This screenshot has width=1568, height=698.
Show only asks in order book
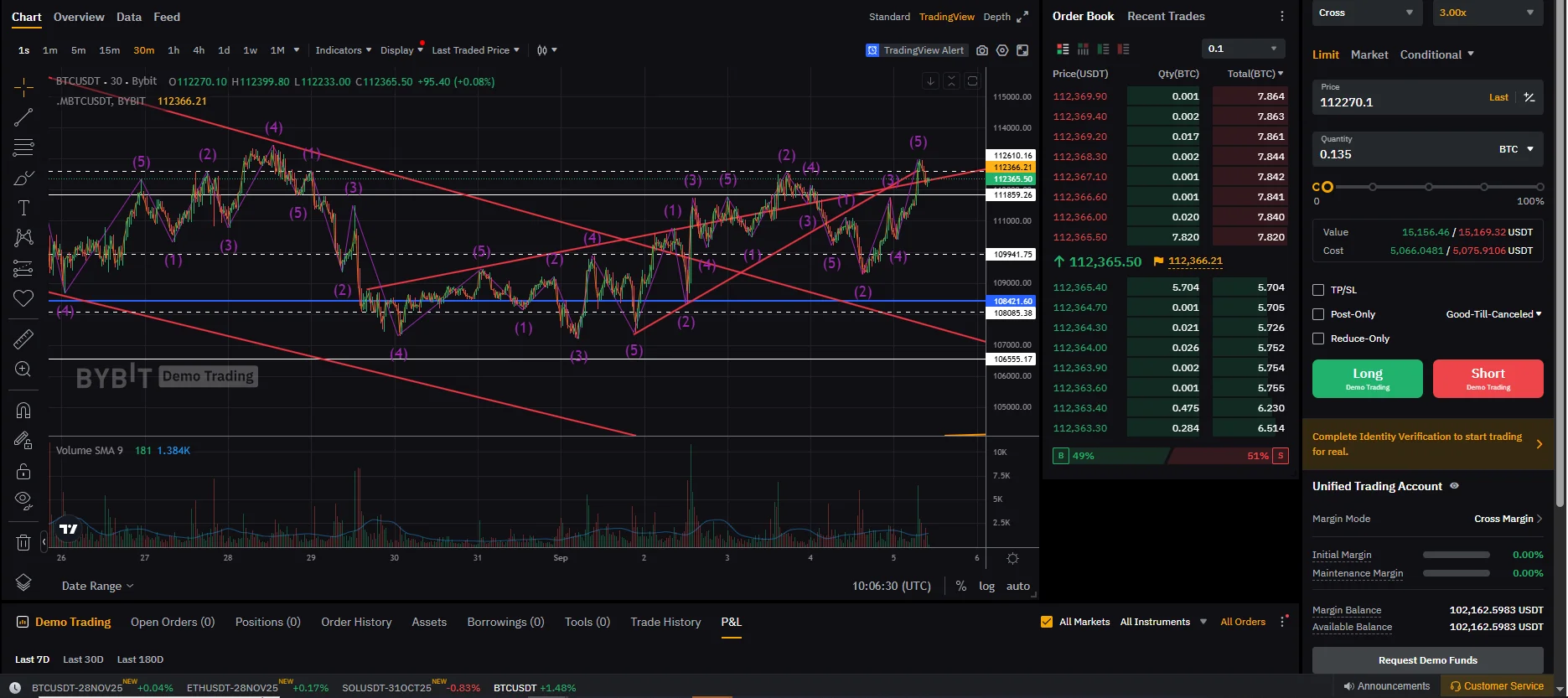click(x=1123, y=49)
